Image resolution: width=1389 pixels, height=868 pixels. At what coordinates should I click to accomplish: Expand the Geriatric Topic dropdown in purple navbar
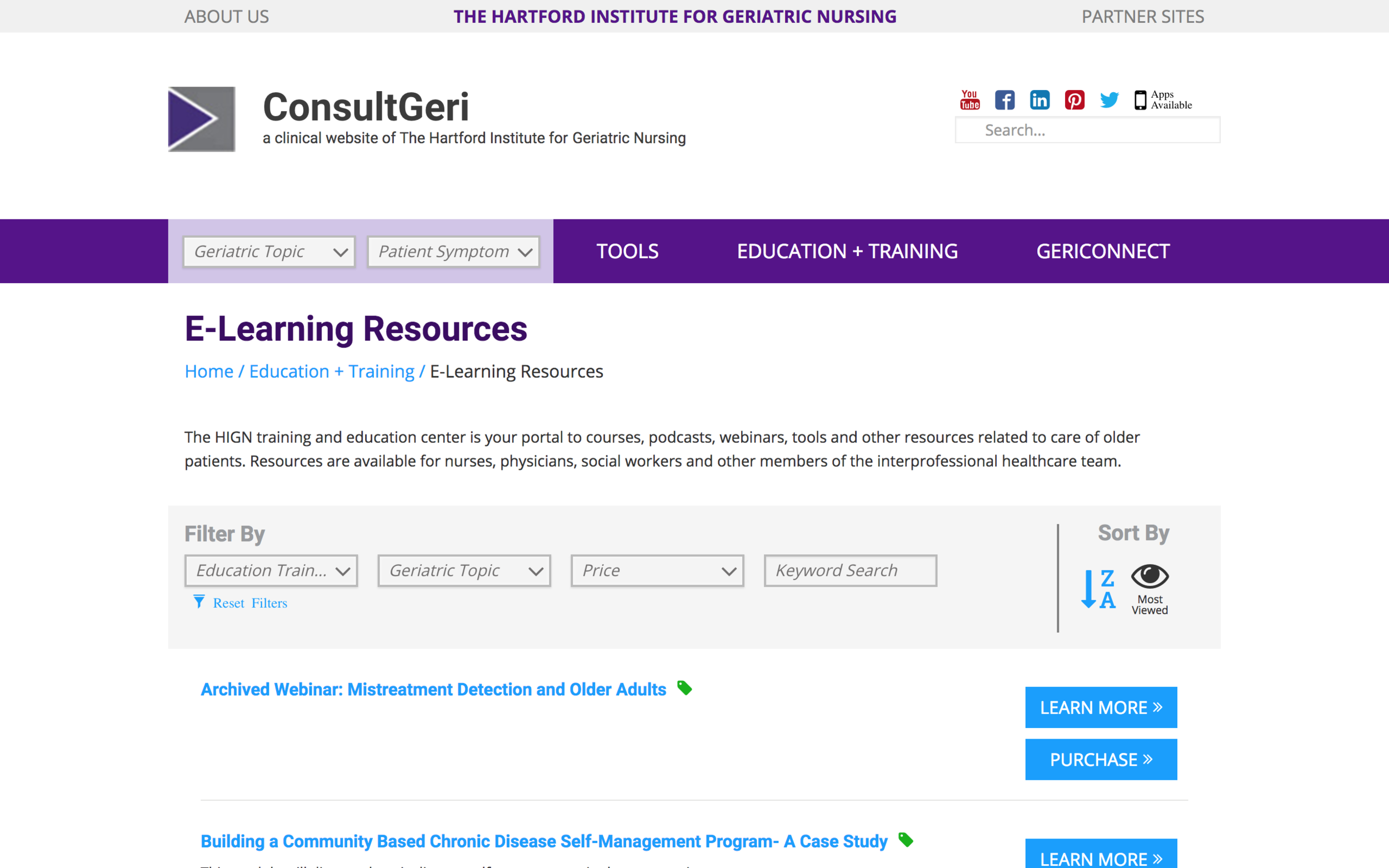tap(269, 252)
